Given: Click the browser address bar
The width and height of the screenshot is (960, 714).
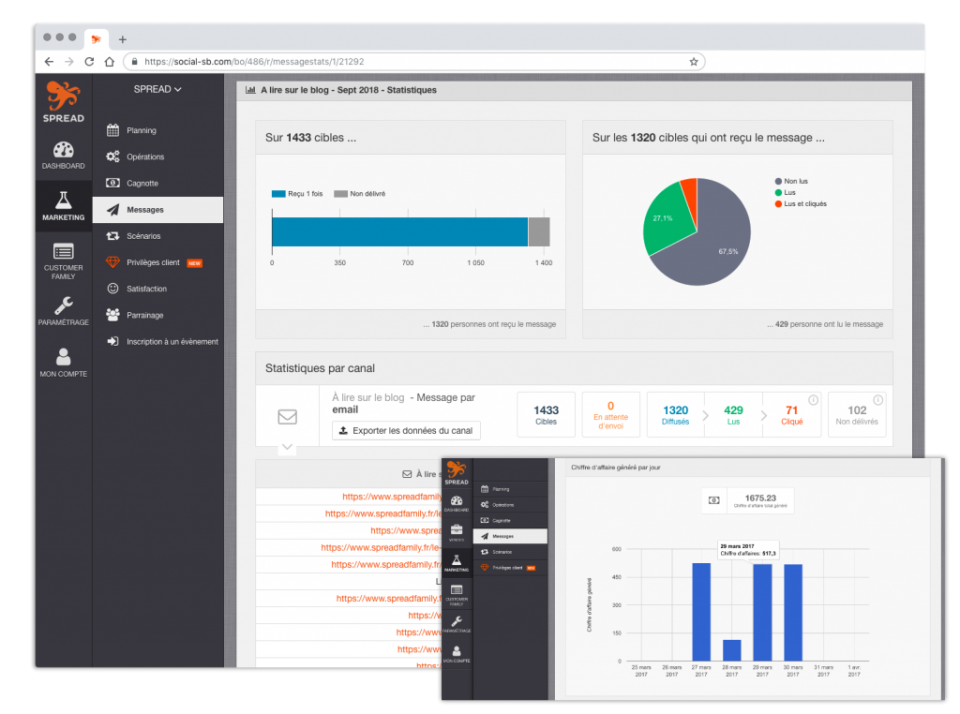Looking at the screenshot, I should pyautogui.click(x=414, y=61).
